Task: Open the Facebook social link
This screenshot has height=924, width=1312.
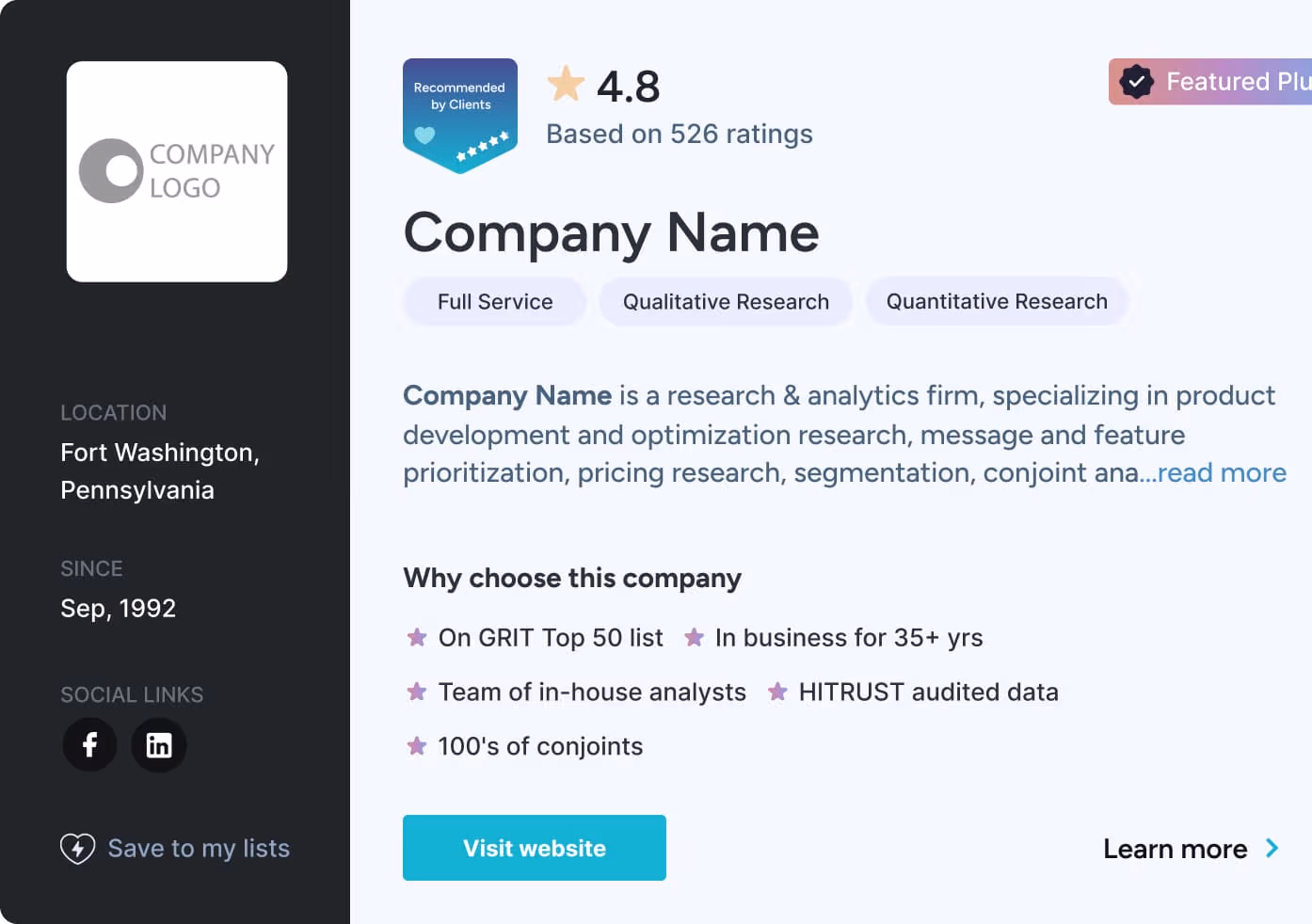Action: [89, 745]
